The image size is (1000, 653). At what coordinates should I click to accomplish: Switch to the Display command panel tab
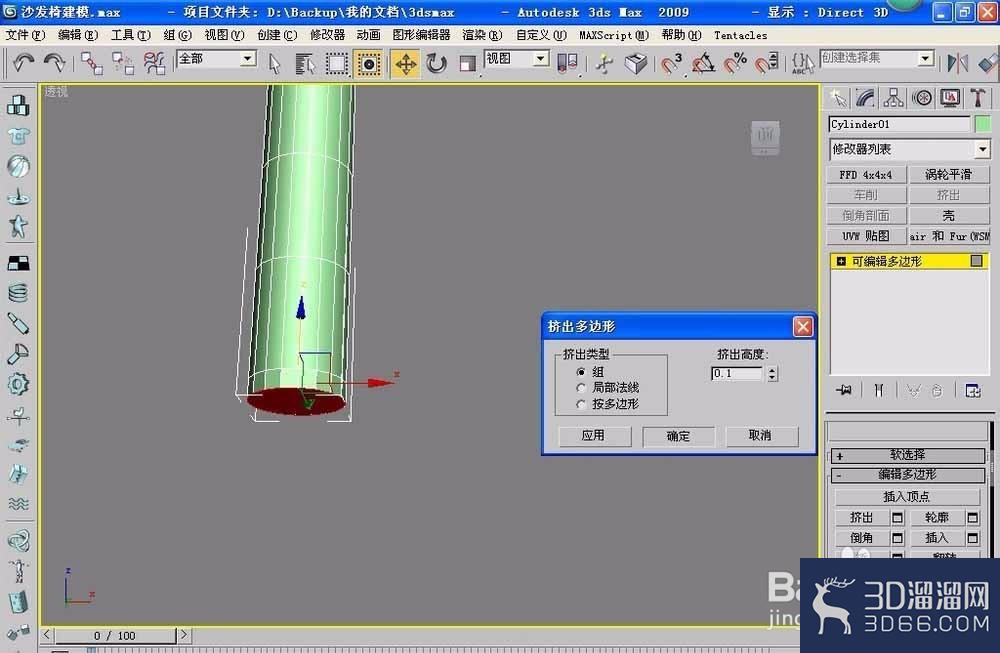coord(950,98)
